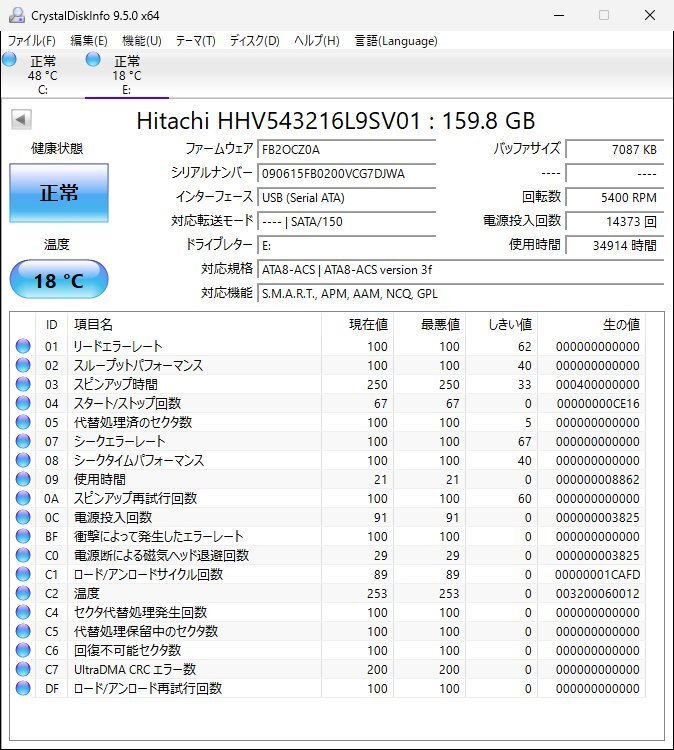Close the CrystalDiskInfo window
This screenshot has height=750, width=674.
(x=650, y=15)
